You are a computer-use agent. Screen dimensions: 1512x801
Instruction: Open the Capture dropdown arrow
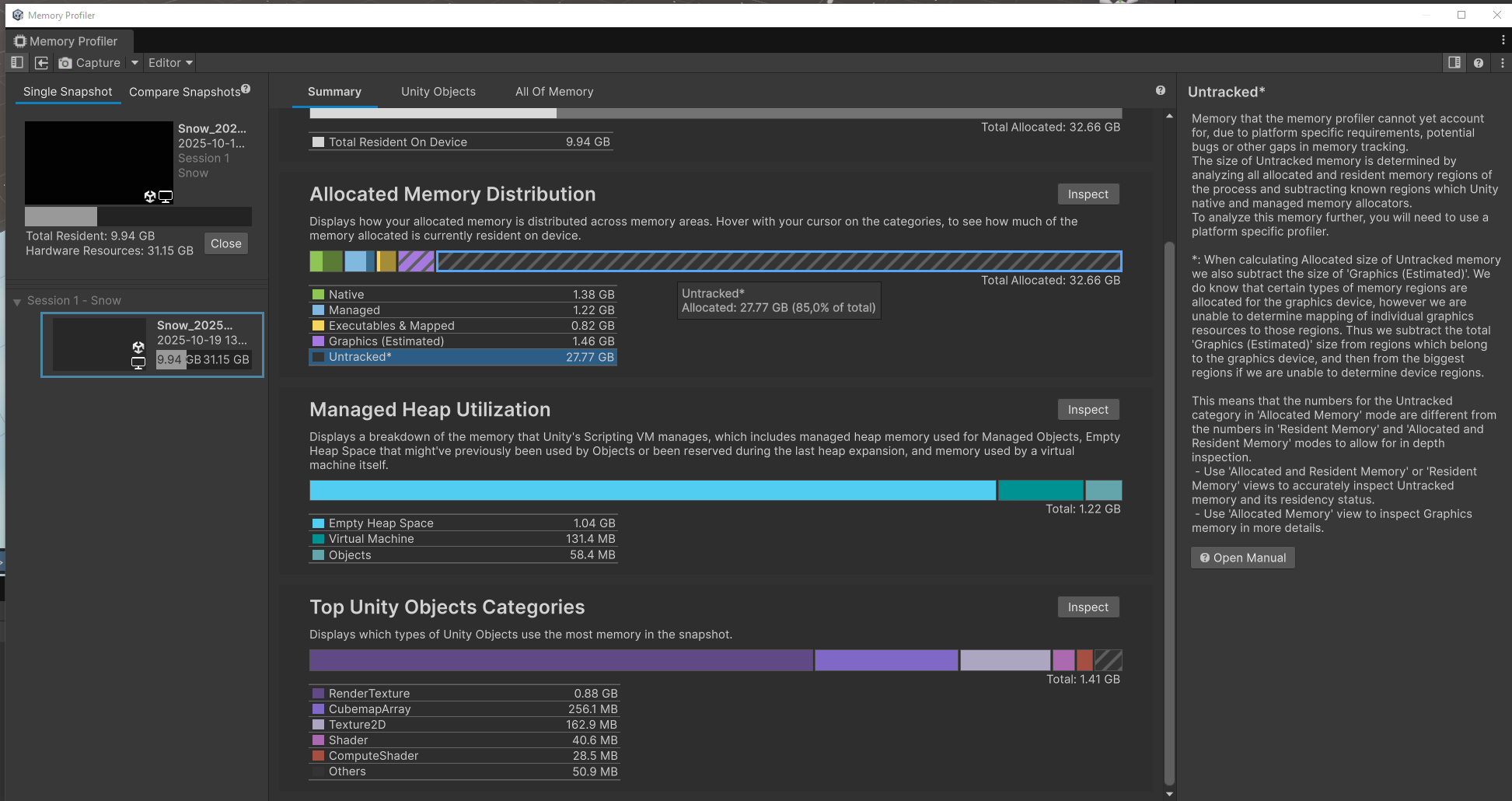click(134, 63)
